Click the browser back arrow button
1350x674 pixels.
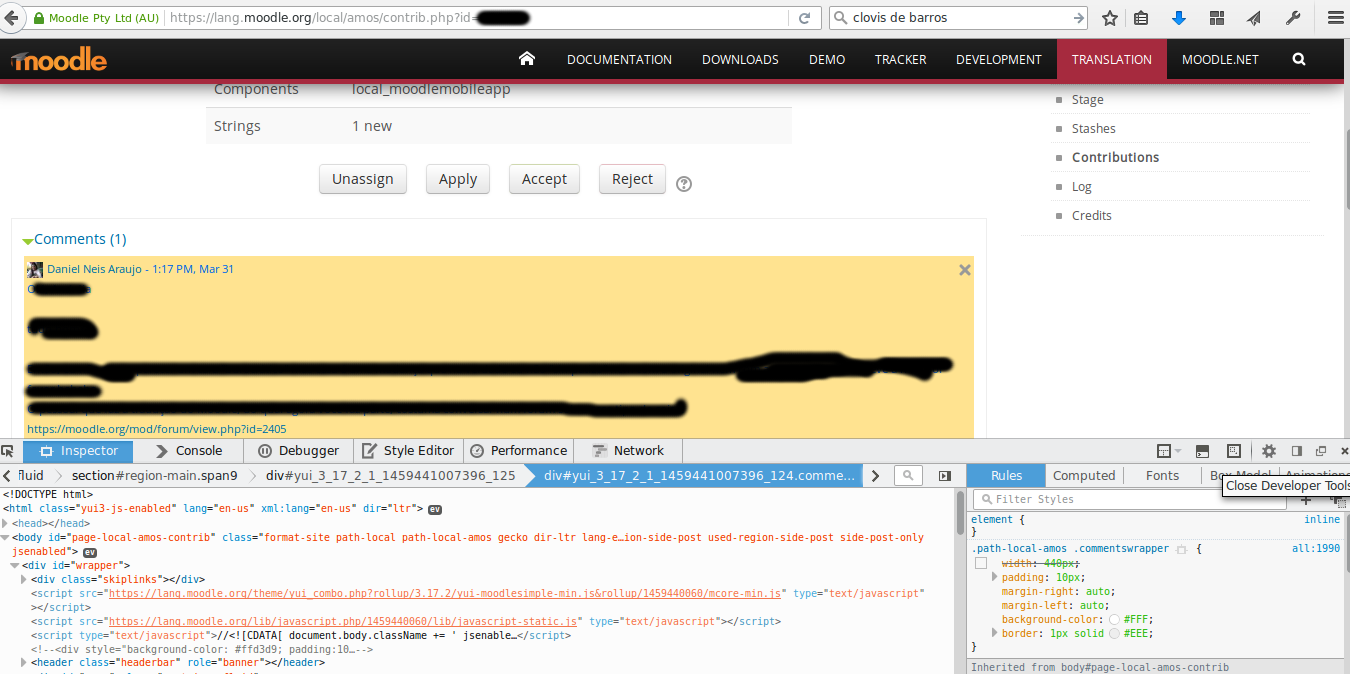click(9, 17)
